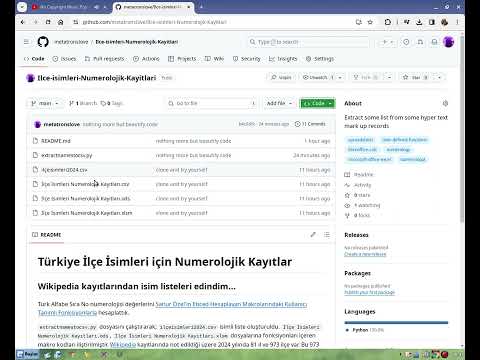
Task: Expand the create-new plus dropdown
Action: (388, 42)
